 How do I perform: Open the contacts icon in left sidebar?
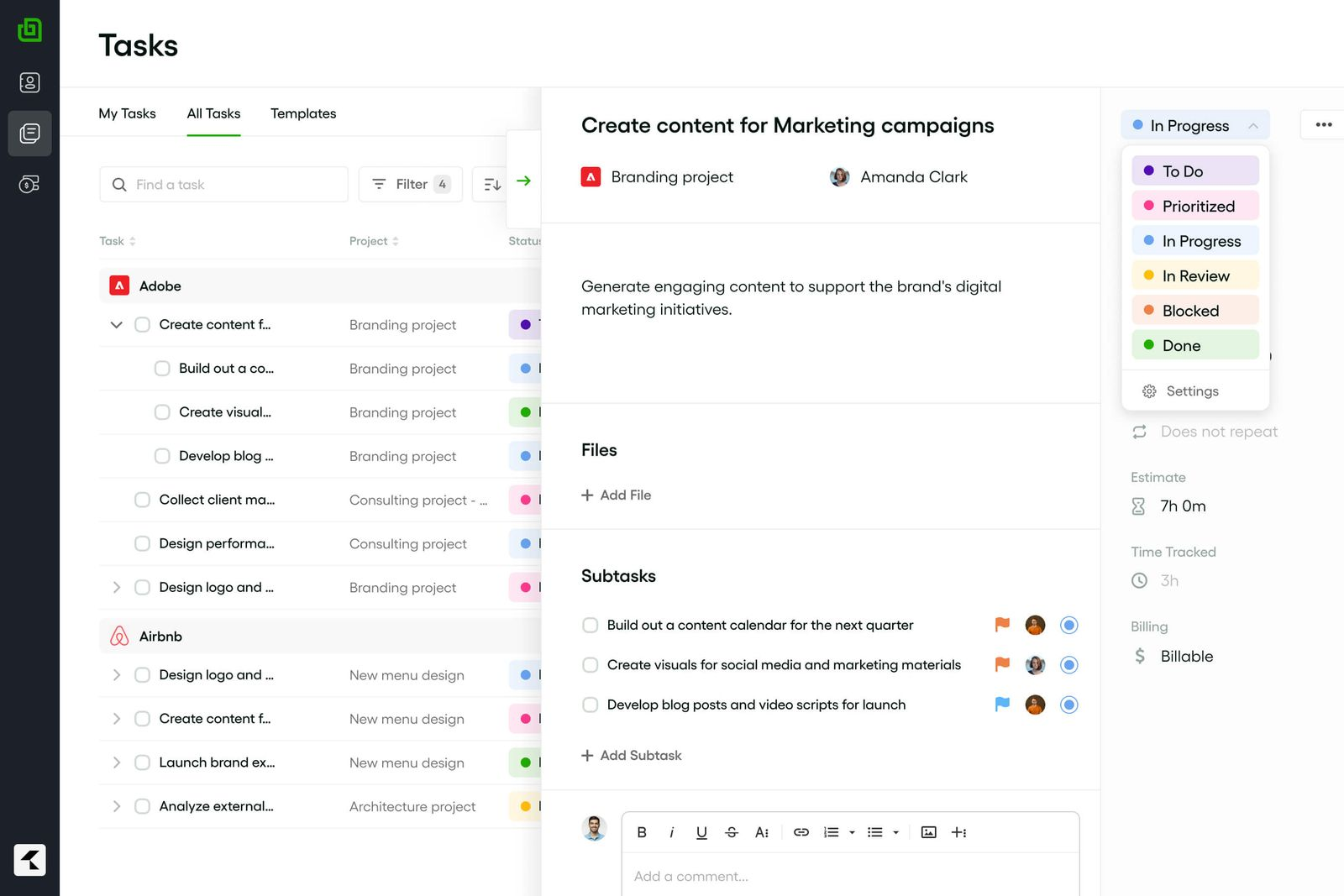(29, 82)
